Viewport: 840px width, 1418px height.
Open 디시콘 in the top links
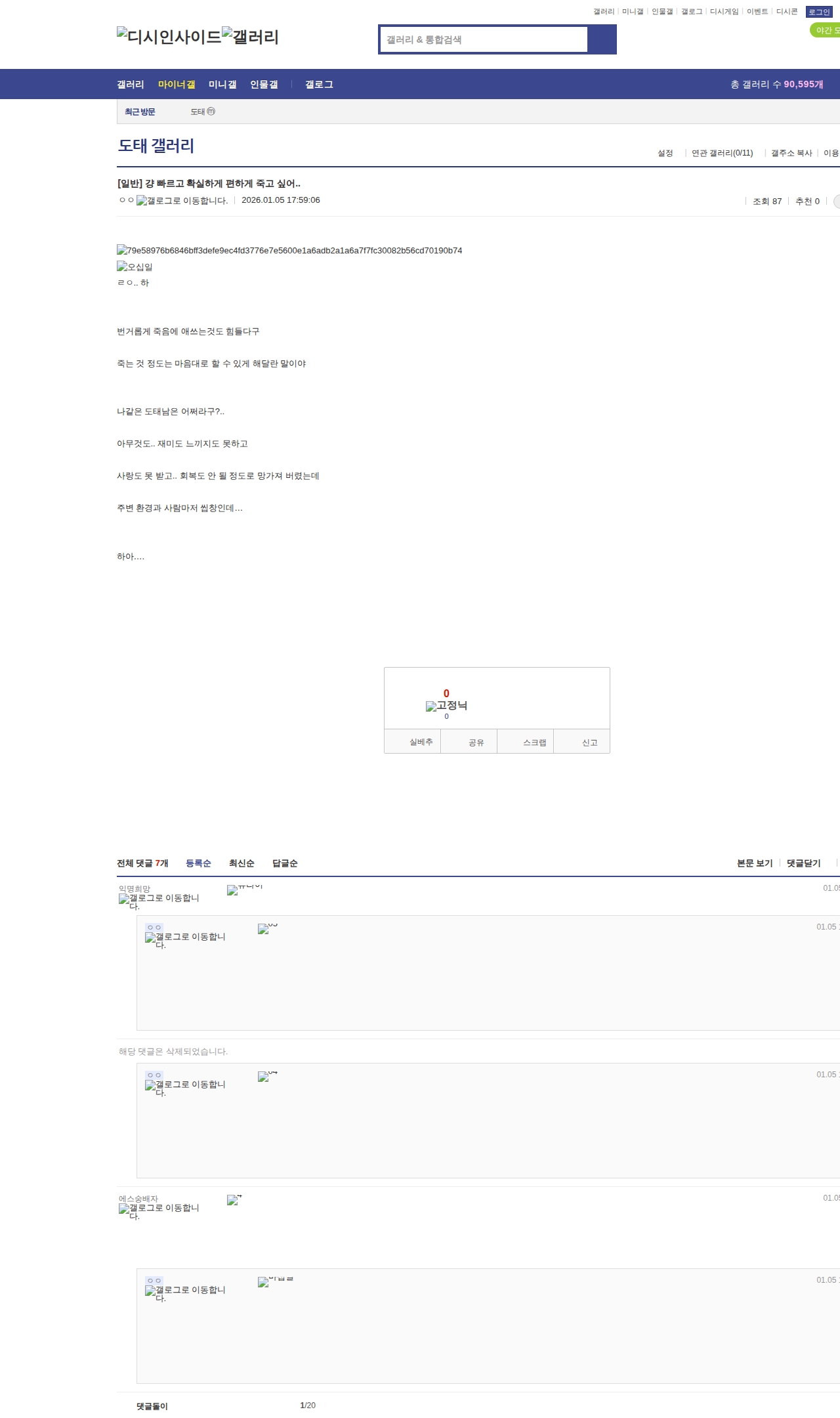point(787,12)
